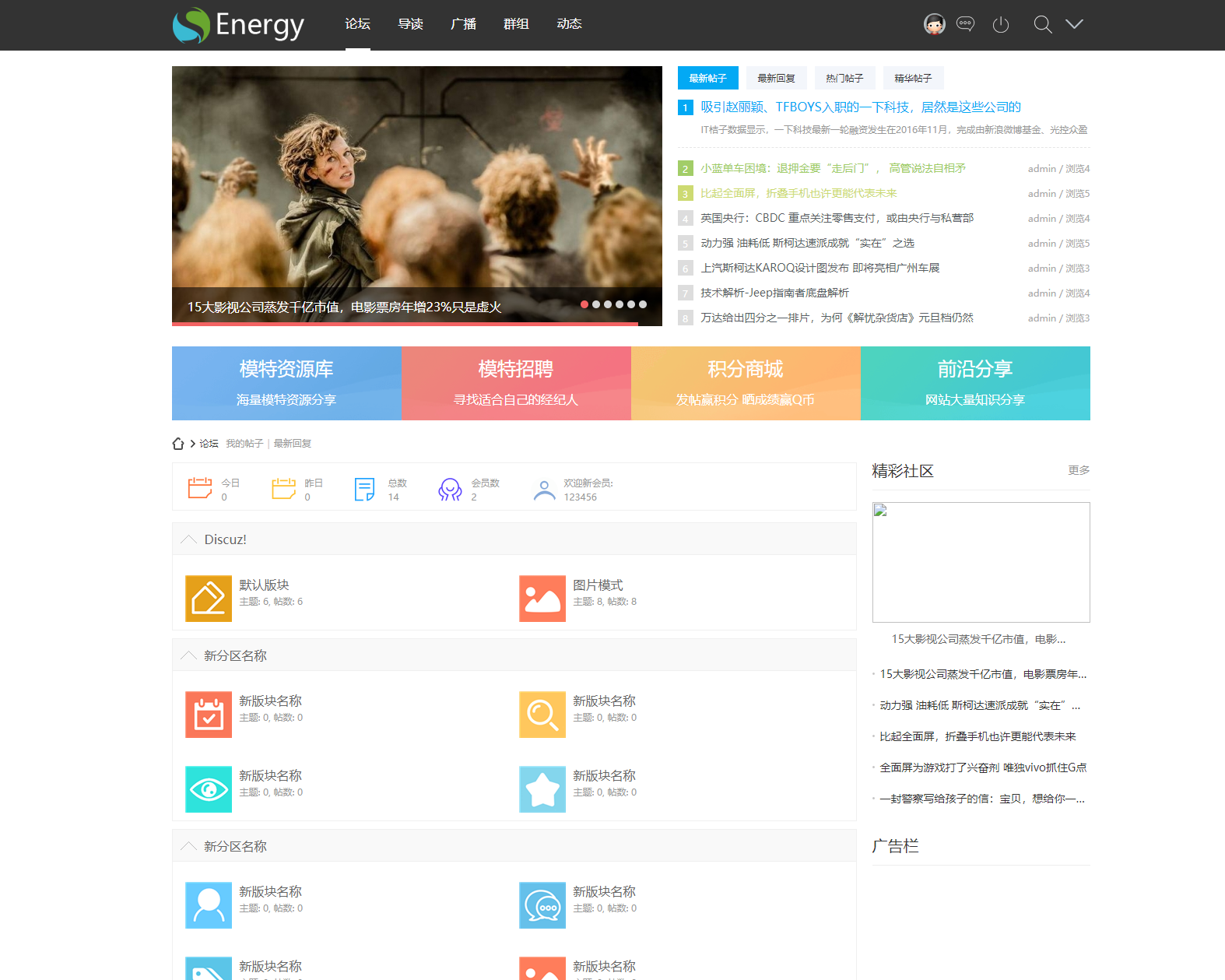Click the home icon in breadcrumb

click(178, 444)
